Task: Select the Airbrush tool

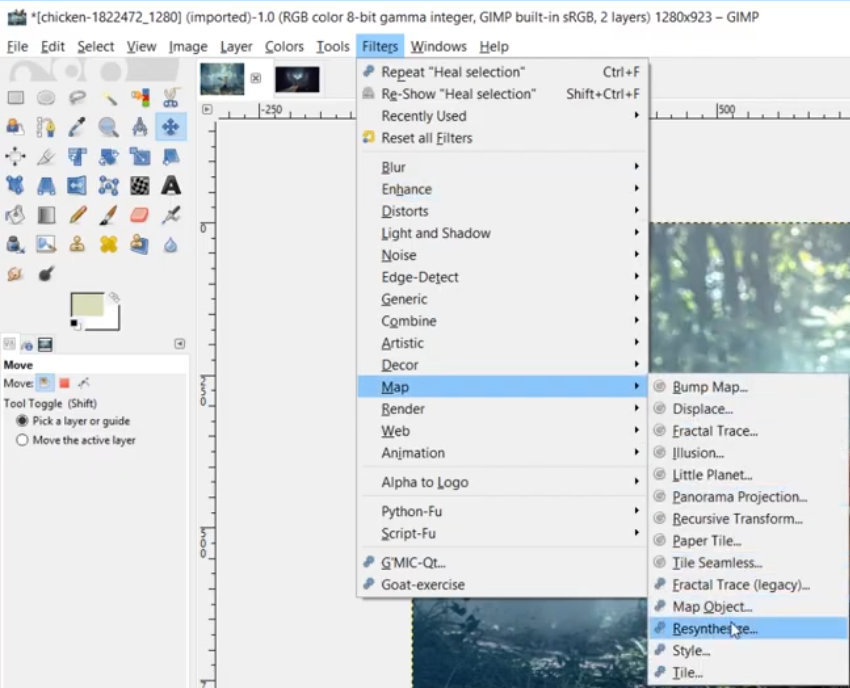Action: point(171,215)
